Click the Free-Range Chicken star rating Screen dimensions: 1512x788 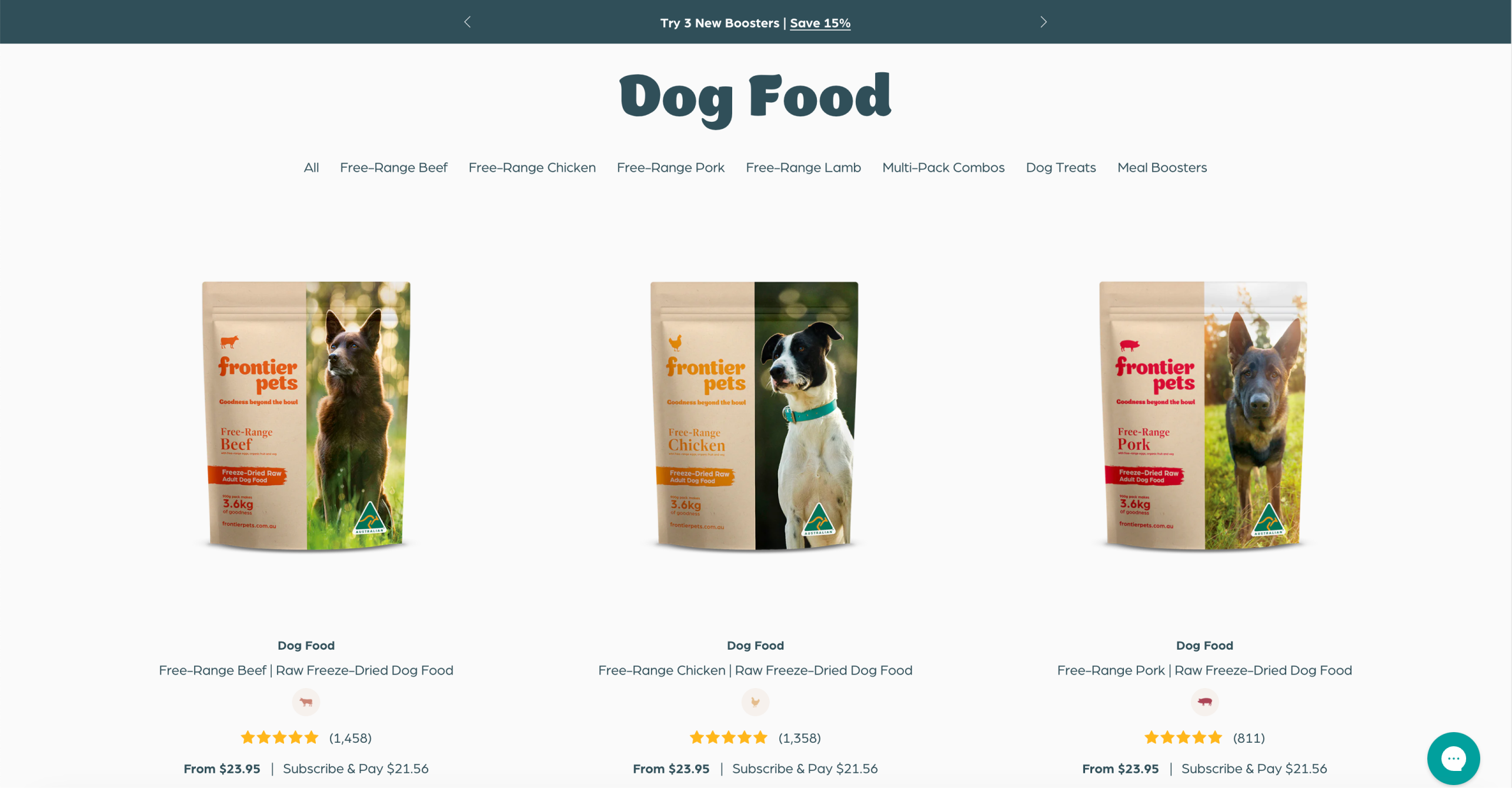[x=729, y=737]
